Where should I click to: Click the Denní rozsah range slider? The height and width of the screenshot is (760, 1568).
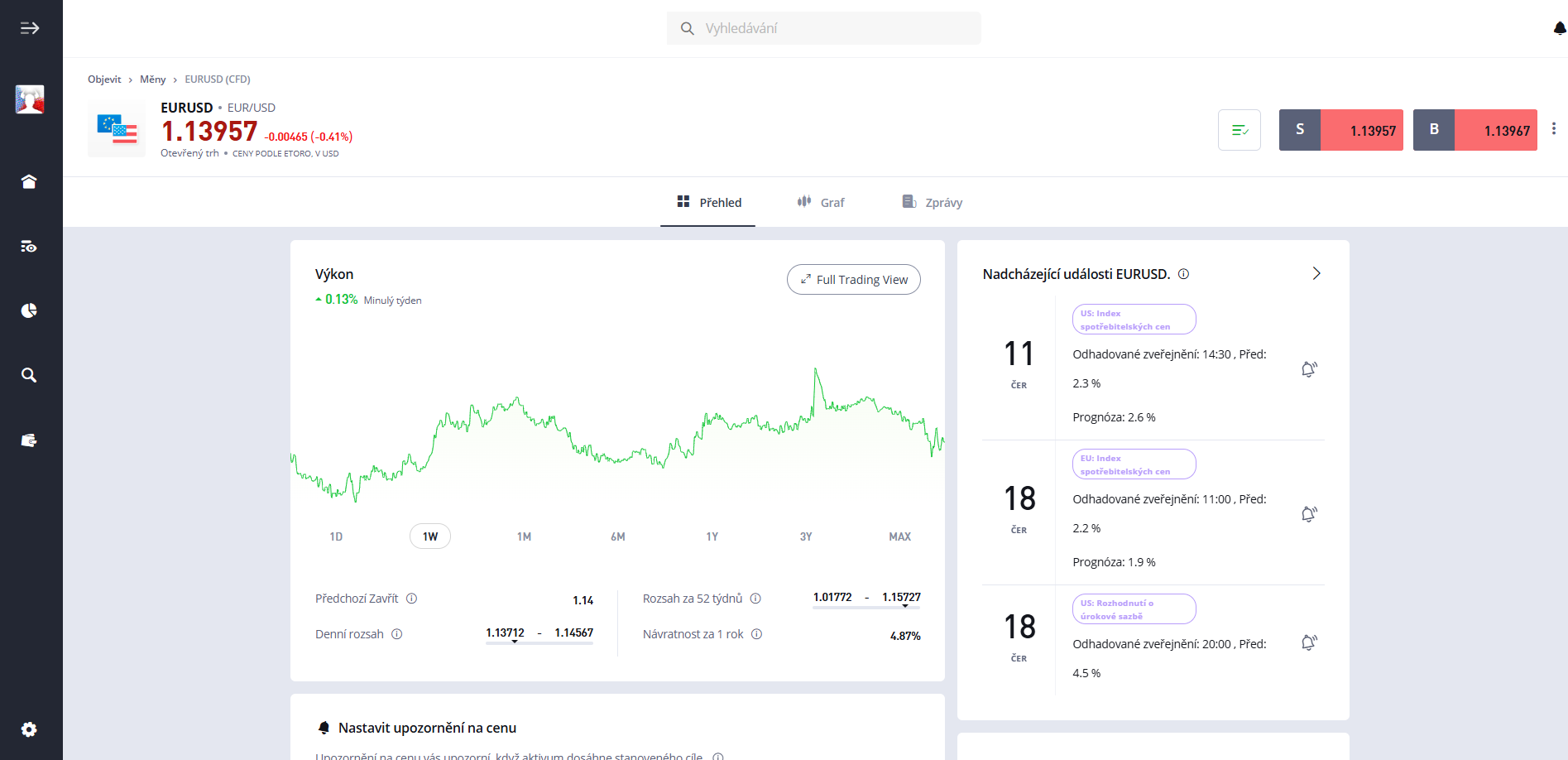click(539, 642)
